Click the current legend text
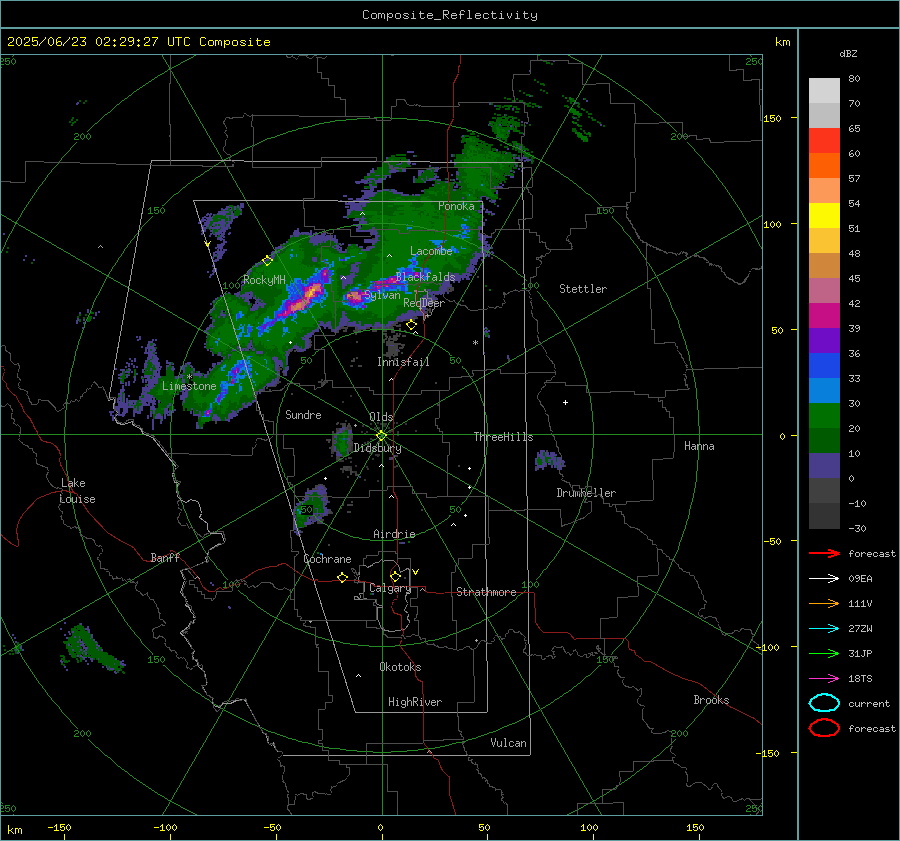Screen dimensions: 900x841 point(868,704)
